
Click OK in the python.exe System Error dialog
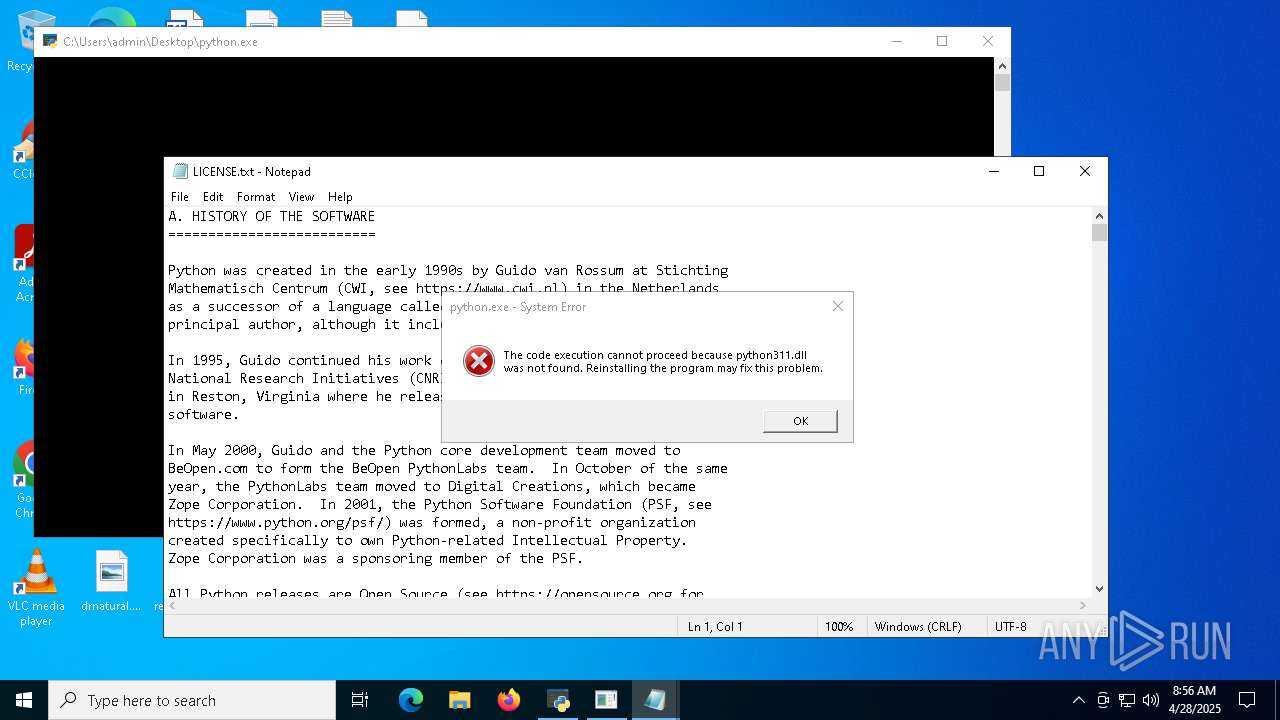coord(800,421)
